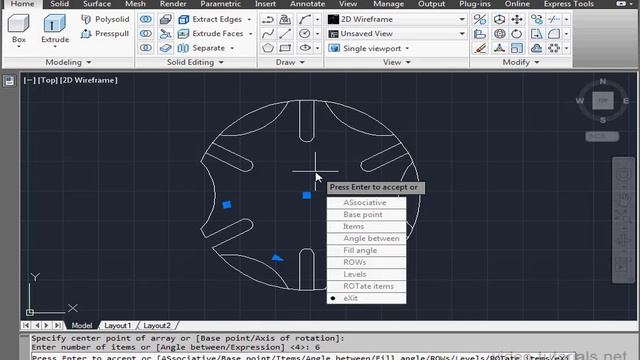Click the Separate solid tool

[202, 48]
